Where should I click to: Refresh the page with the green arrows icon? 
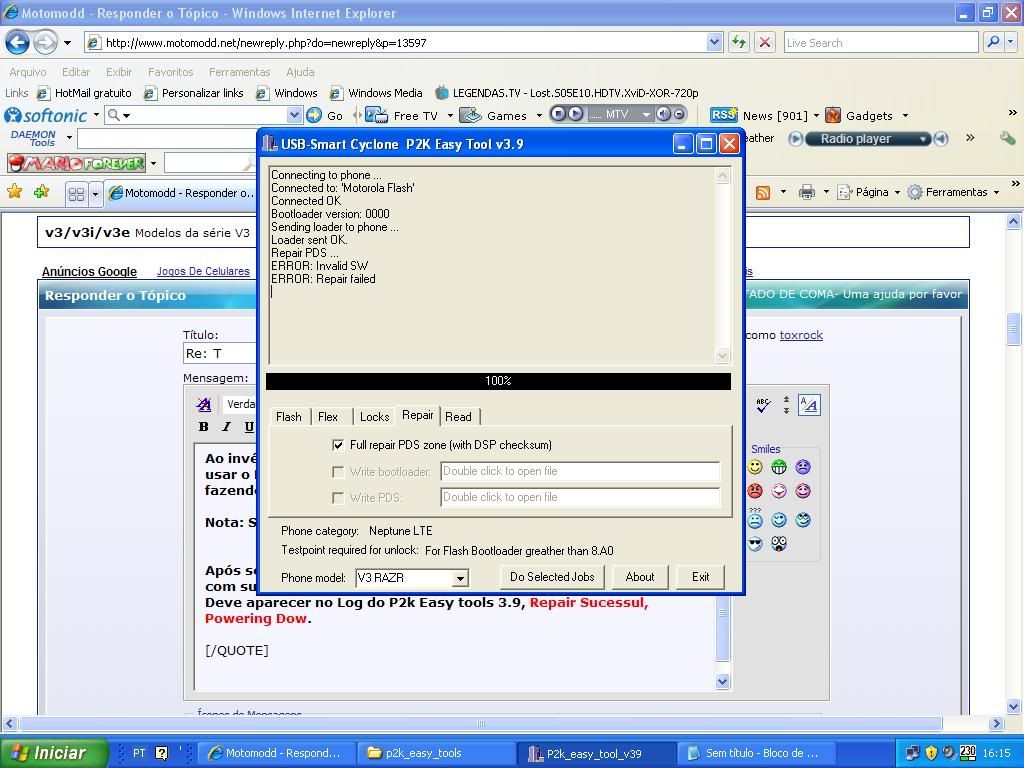click(x=739, y=43)
